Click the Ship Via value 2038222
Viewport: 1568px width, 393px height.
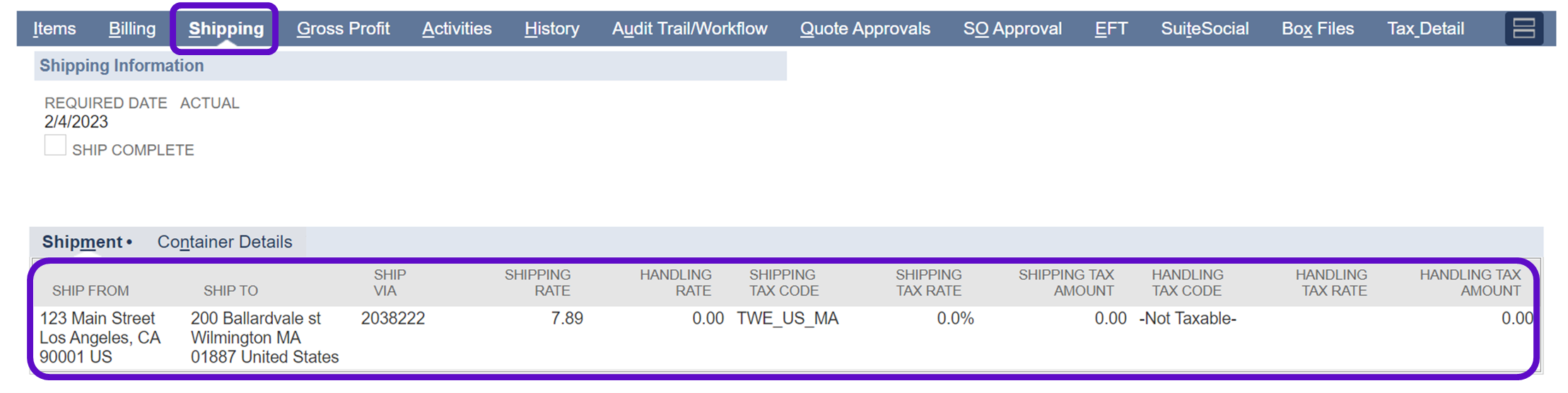tap(393, 319)
